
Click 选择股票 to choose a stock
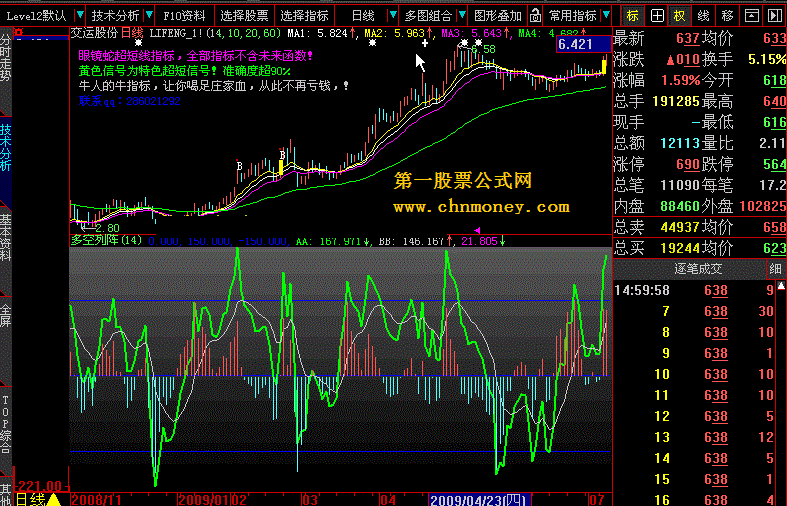[x=244, y=16]
